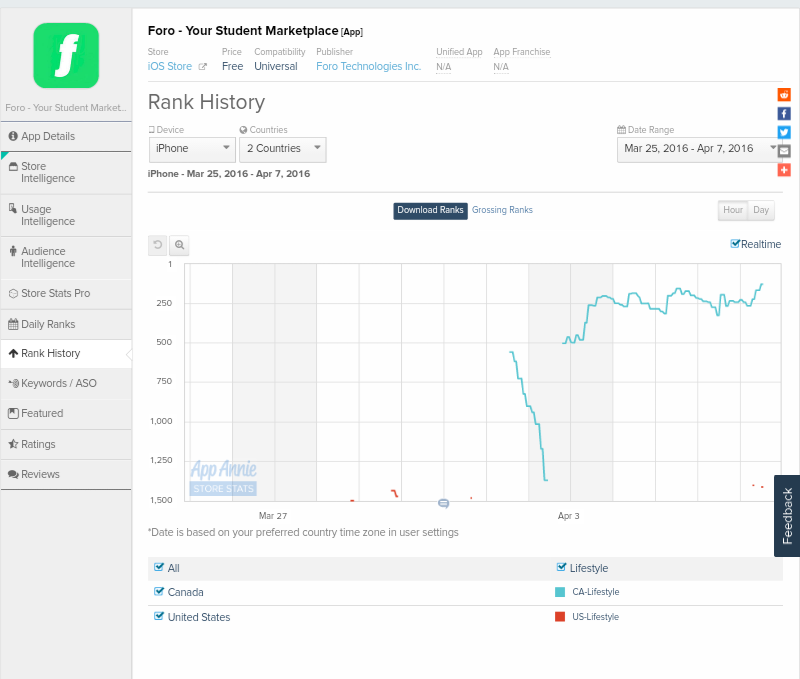Image resolution: width=800 pixels, height=679 pixels.
Task: Click the CA-Lifestyle legend label
Action: point(595,592)
